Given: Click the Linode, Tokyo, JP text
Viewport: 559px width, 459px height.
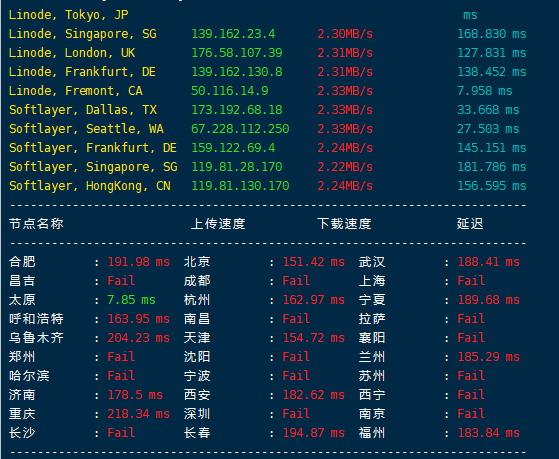Looking at the screenshot, I should click(x=68, y=15).
